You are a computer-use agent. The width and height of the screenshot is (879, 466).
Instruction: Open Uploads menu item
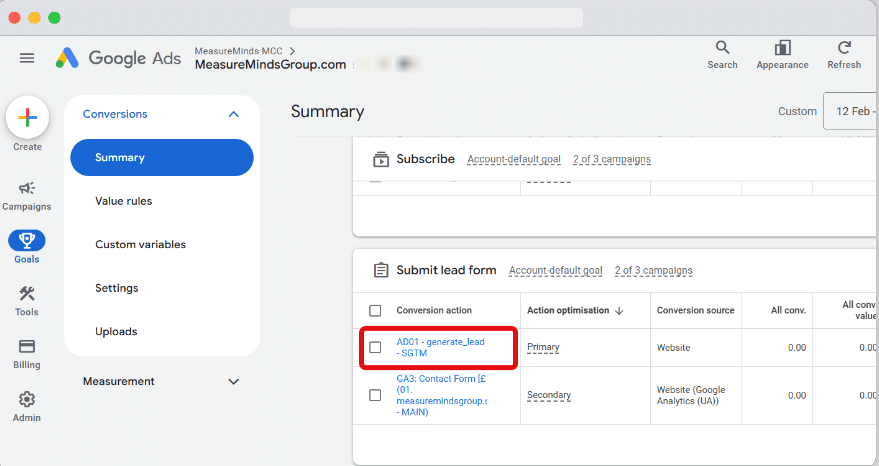[116, 331]
